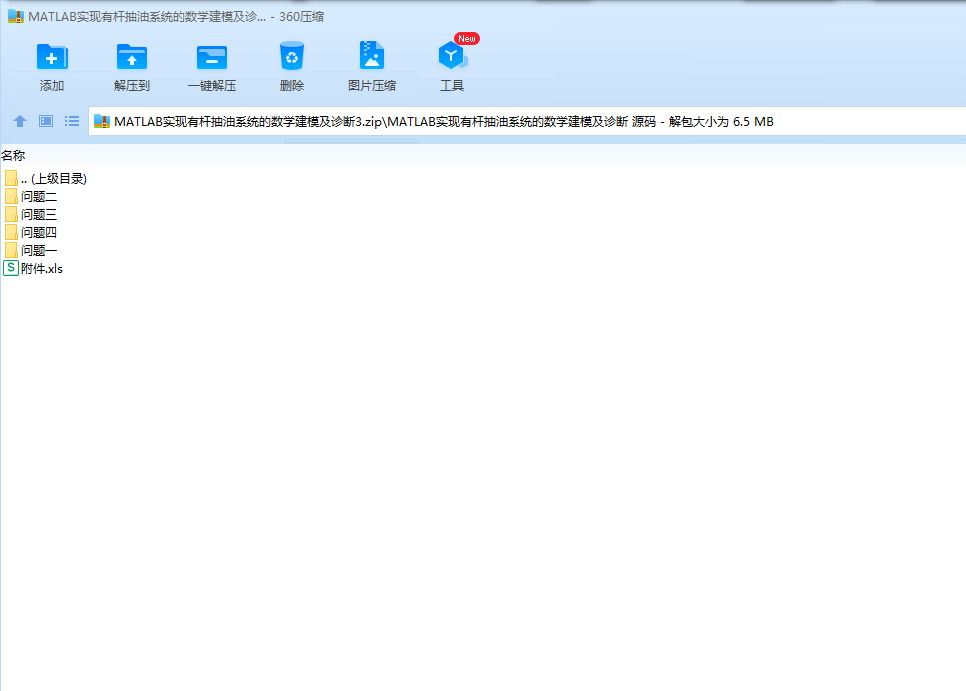
Task: Click the 问题一 folder icon
Action: [x=11, y=250]
